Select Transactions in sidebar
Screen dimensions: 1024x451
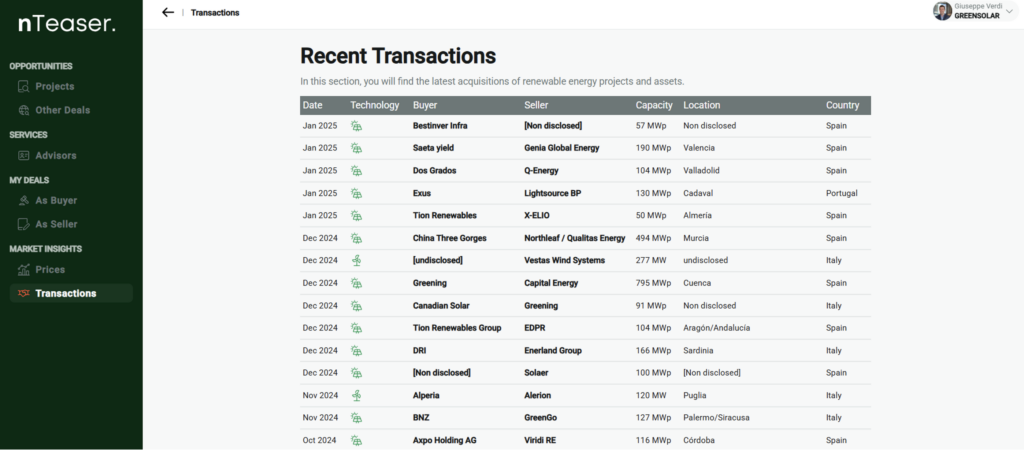71,294
